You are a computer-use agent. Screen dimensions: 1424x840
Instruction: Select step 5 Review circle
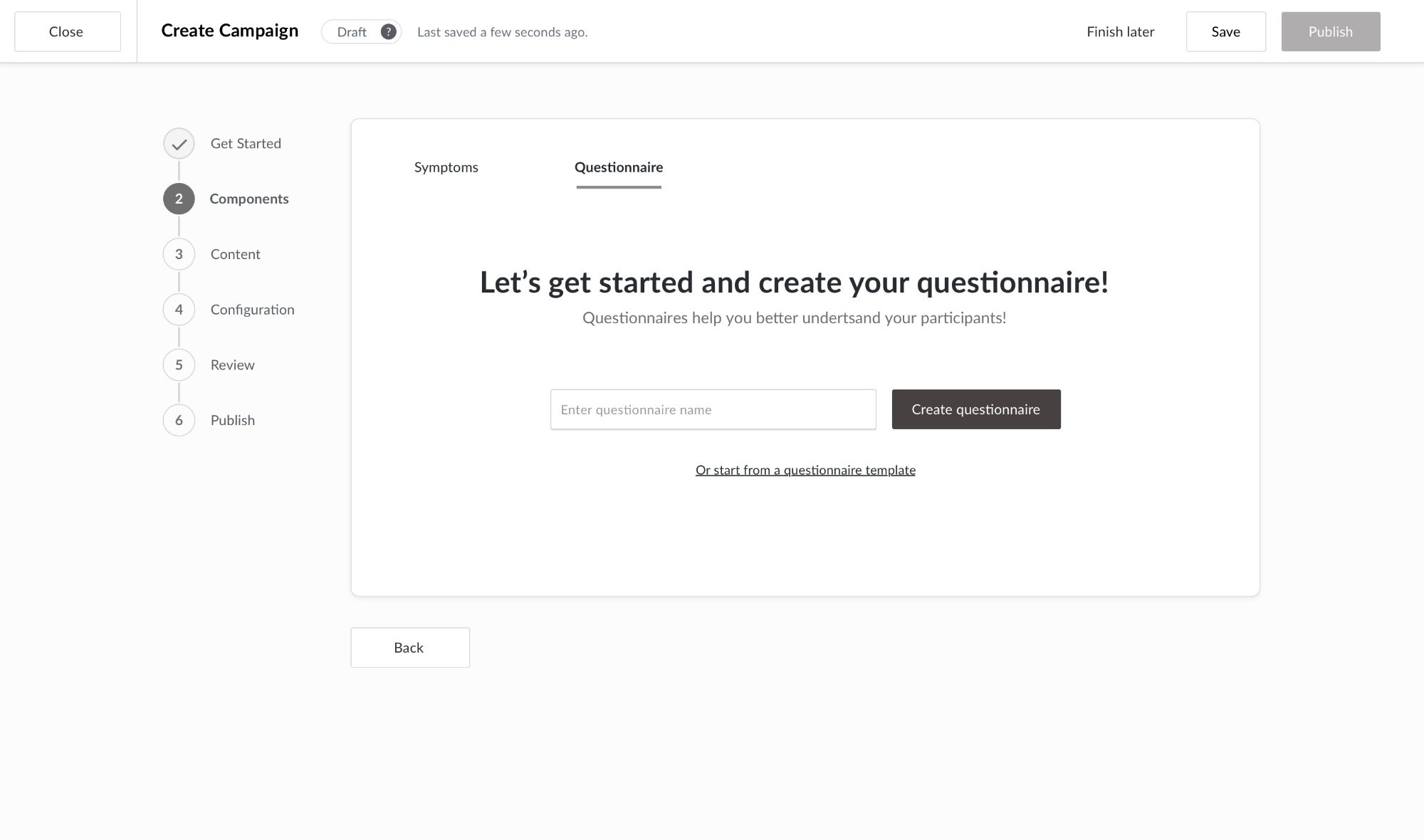pos(179,364)
